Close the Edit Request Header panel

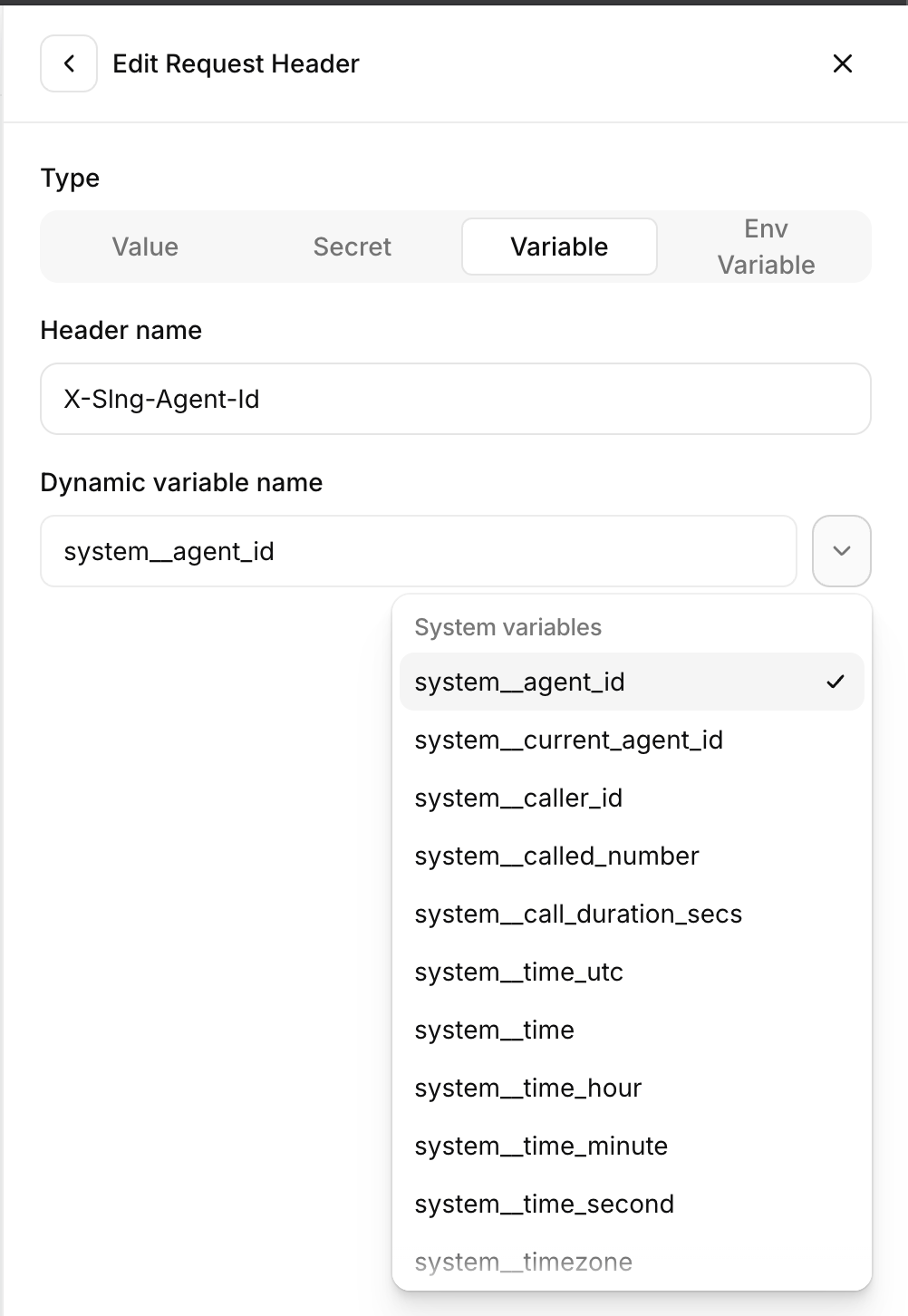click(843, 63)
